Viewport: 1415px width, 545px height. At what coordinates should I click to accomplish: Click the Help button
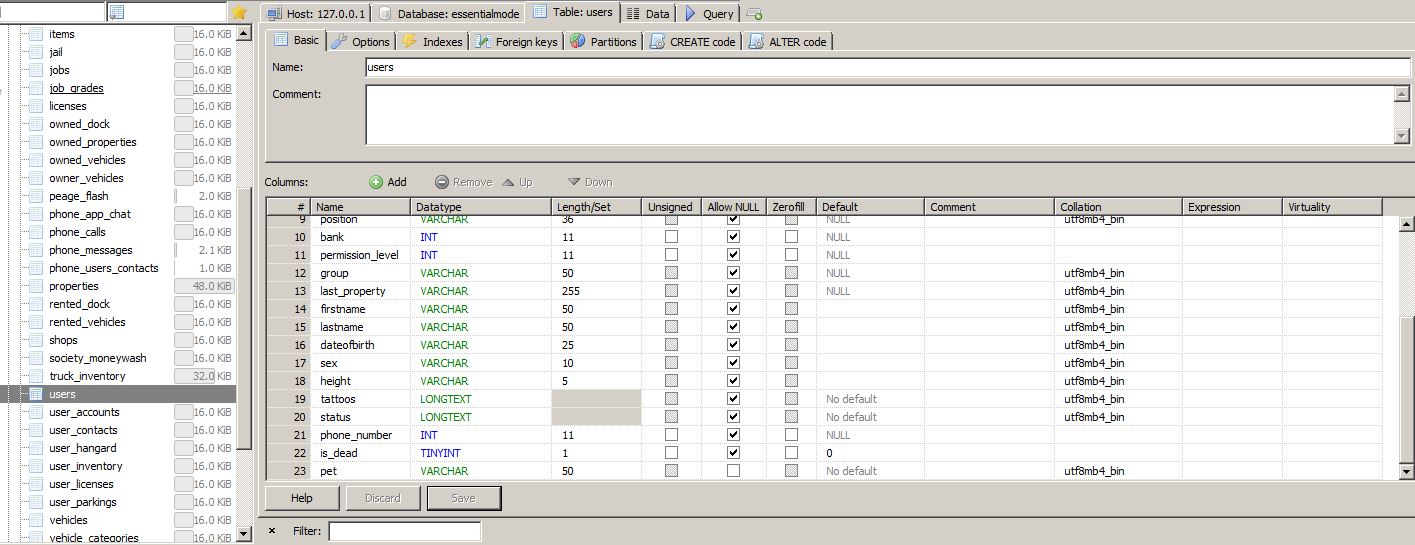(x=302, y=498)
